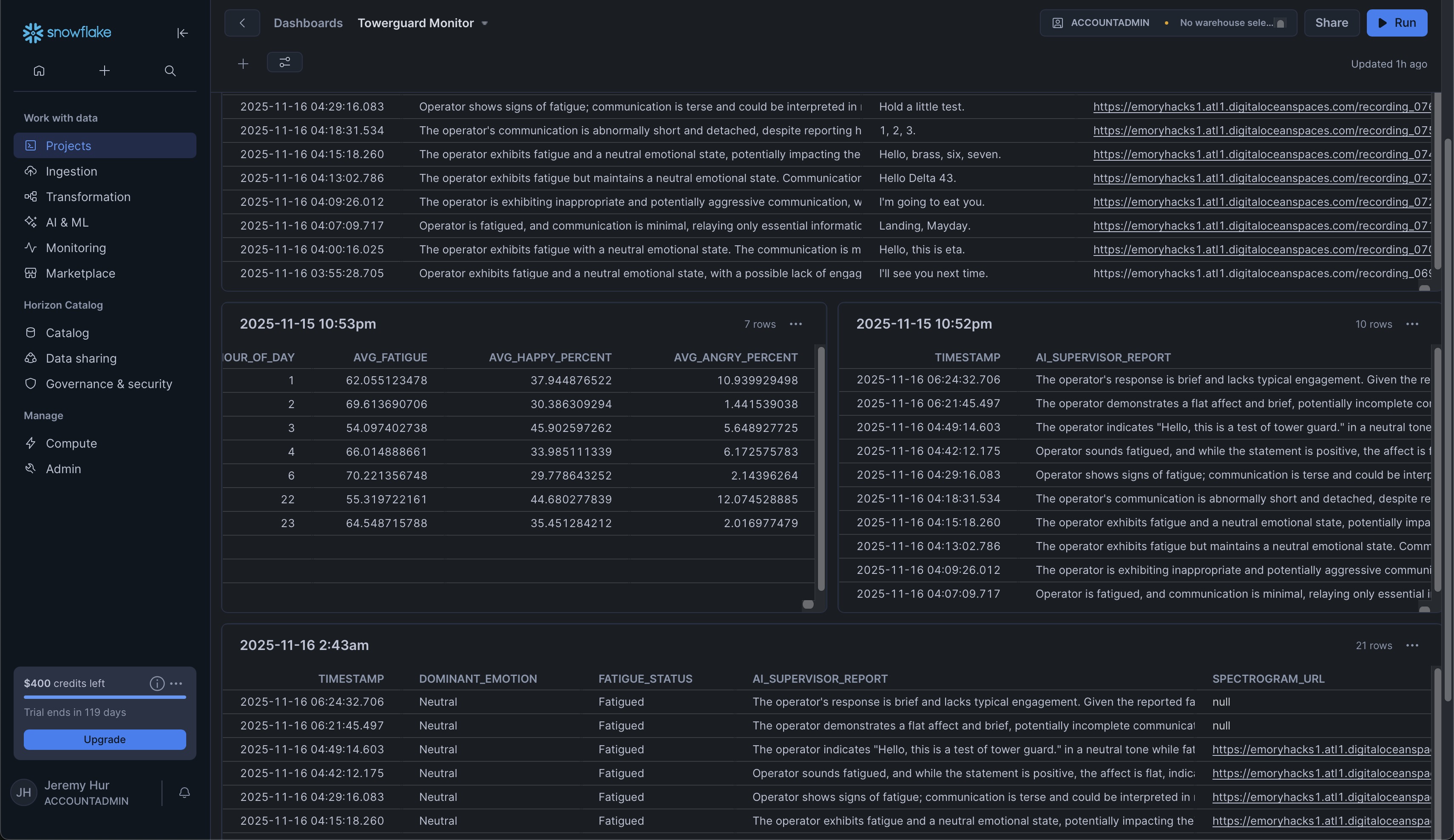1454x840 pixels.
Task: Click the sidebar plus create icon
Action: 105,71
